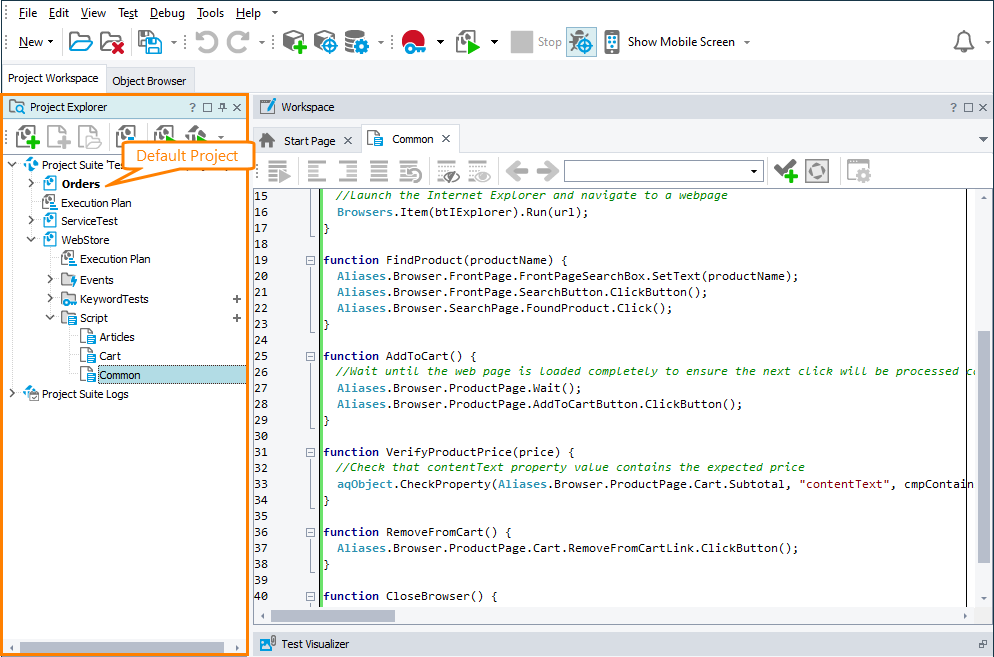Click the Save All icon

tap(150, 42)
